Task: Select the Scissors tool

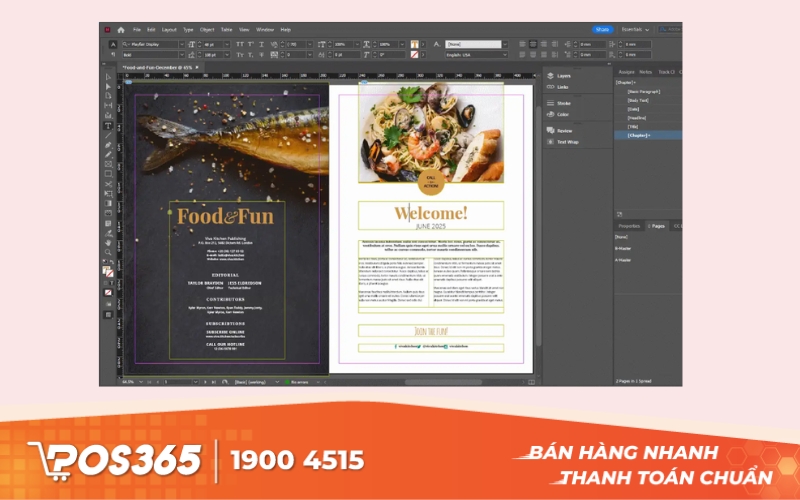Action: point(108,184)
